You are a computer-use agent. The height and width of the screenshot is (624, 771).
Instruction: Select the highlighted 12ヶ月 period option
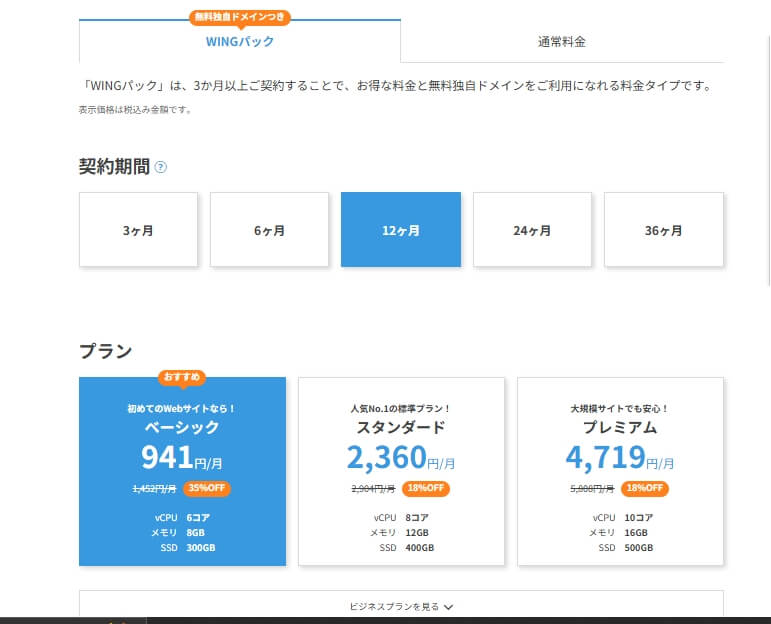400,230
